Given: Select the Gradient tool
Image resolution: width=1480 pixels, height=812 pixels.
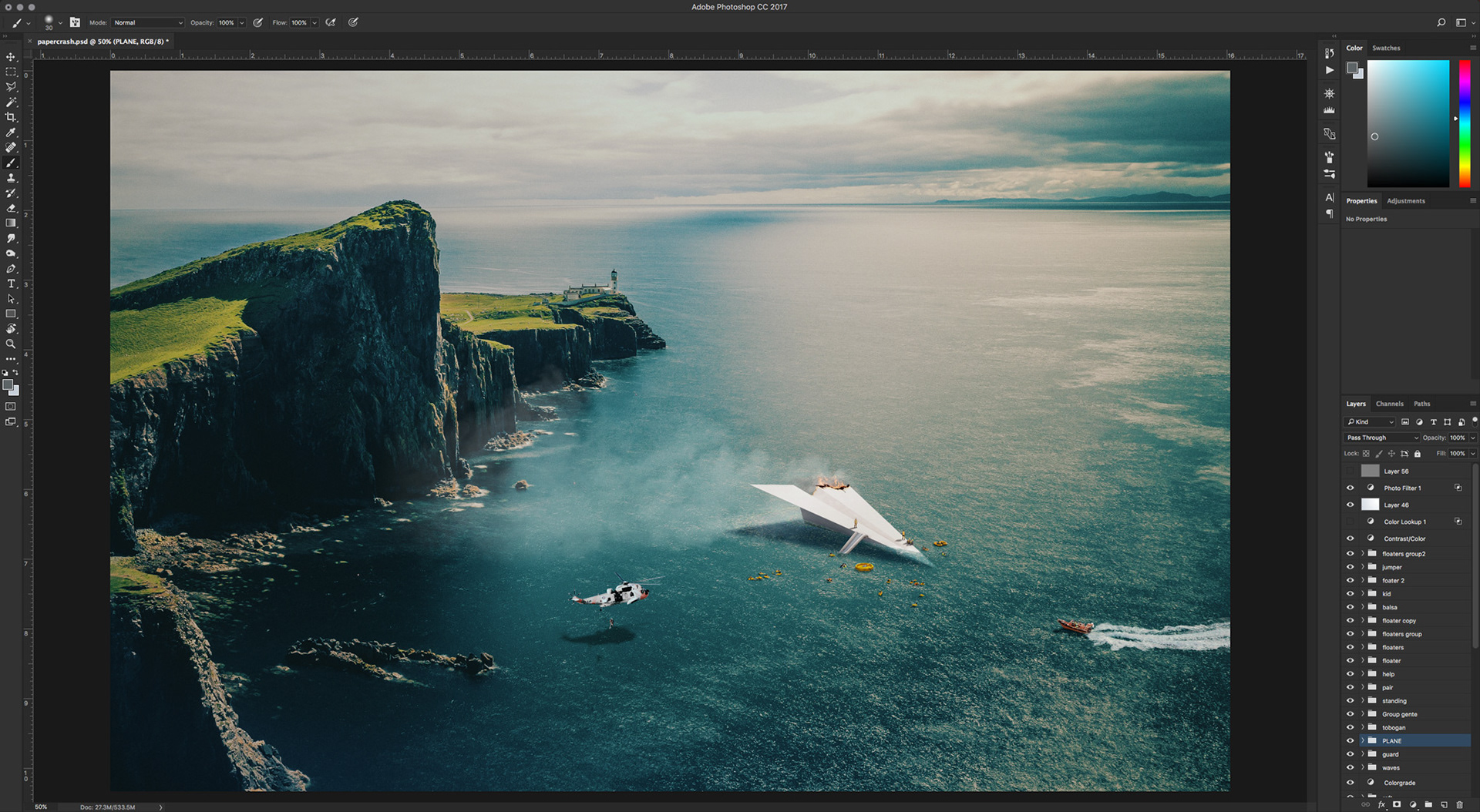Looking at the screenshot, I should [11, 223].
